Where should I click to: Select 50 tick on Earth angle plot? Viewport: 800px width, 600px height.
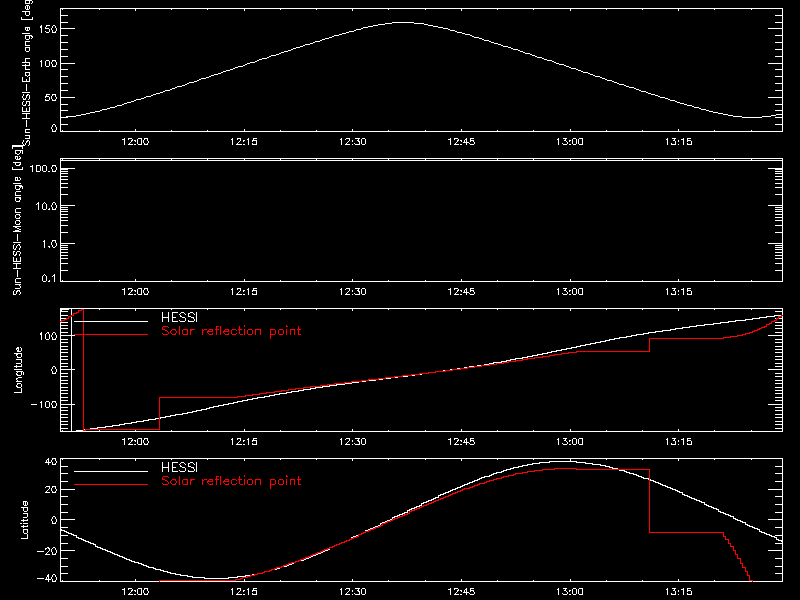click(x=51, y=97)
